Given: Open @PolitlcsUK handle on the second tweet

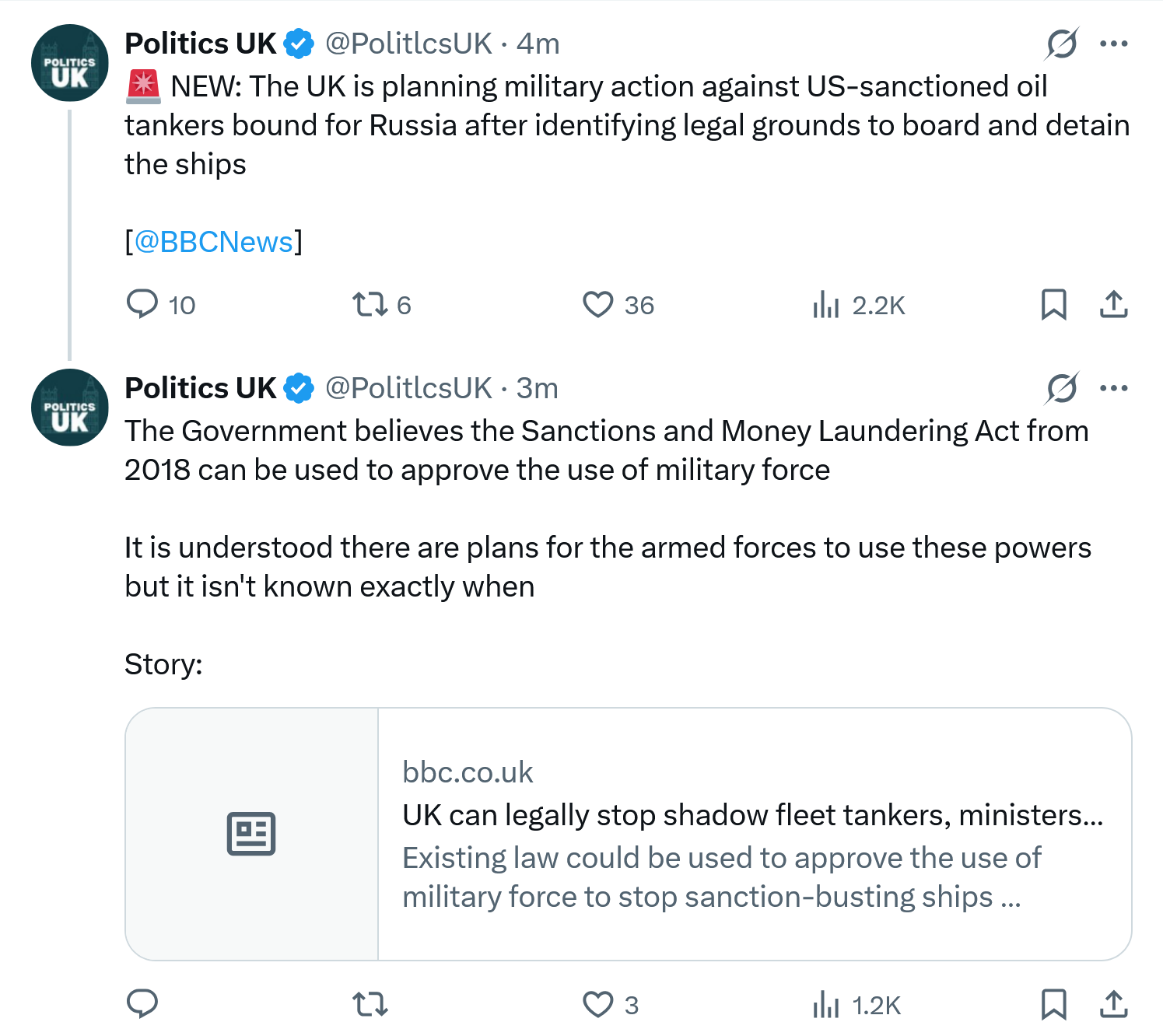Looking at the screenshot, I should [x=408, y=388].
